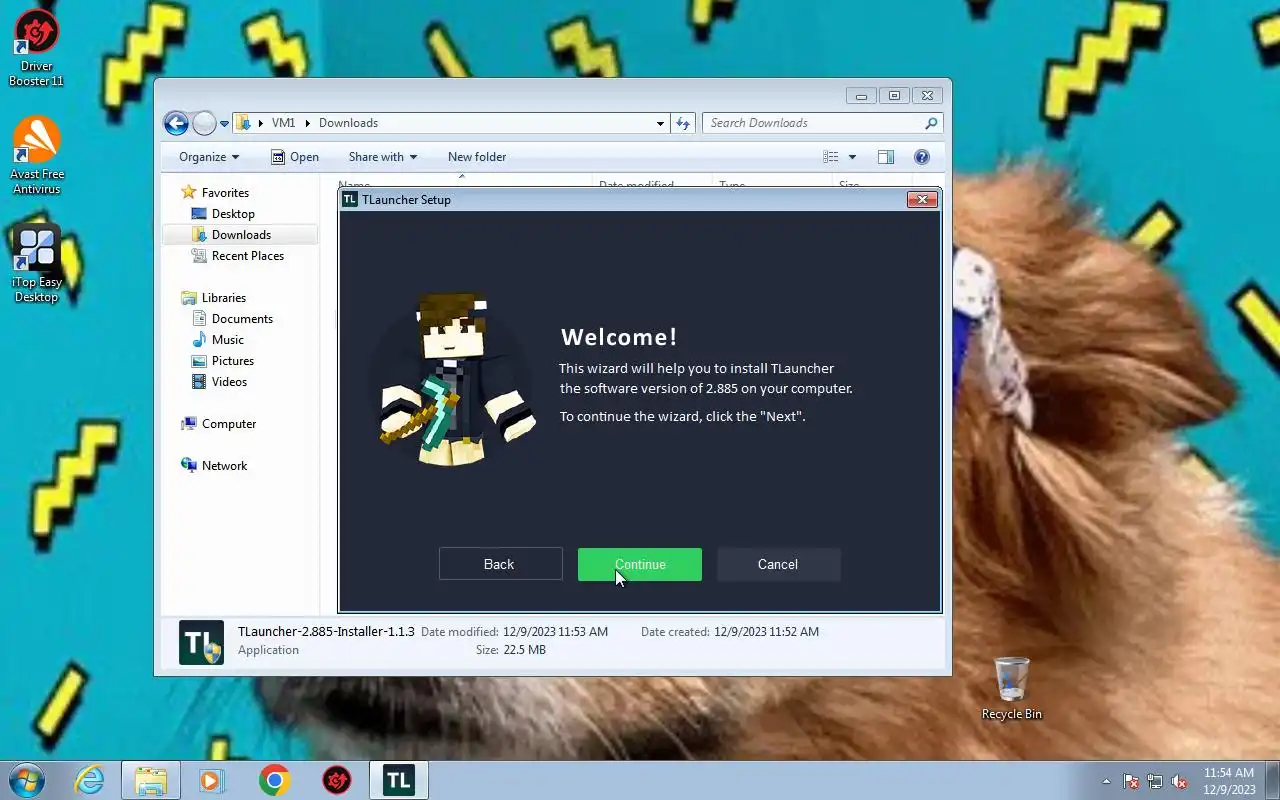1280x800 pixels.
Task: Open the Videos library
Action: 229,382
